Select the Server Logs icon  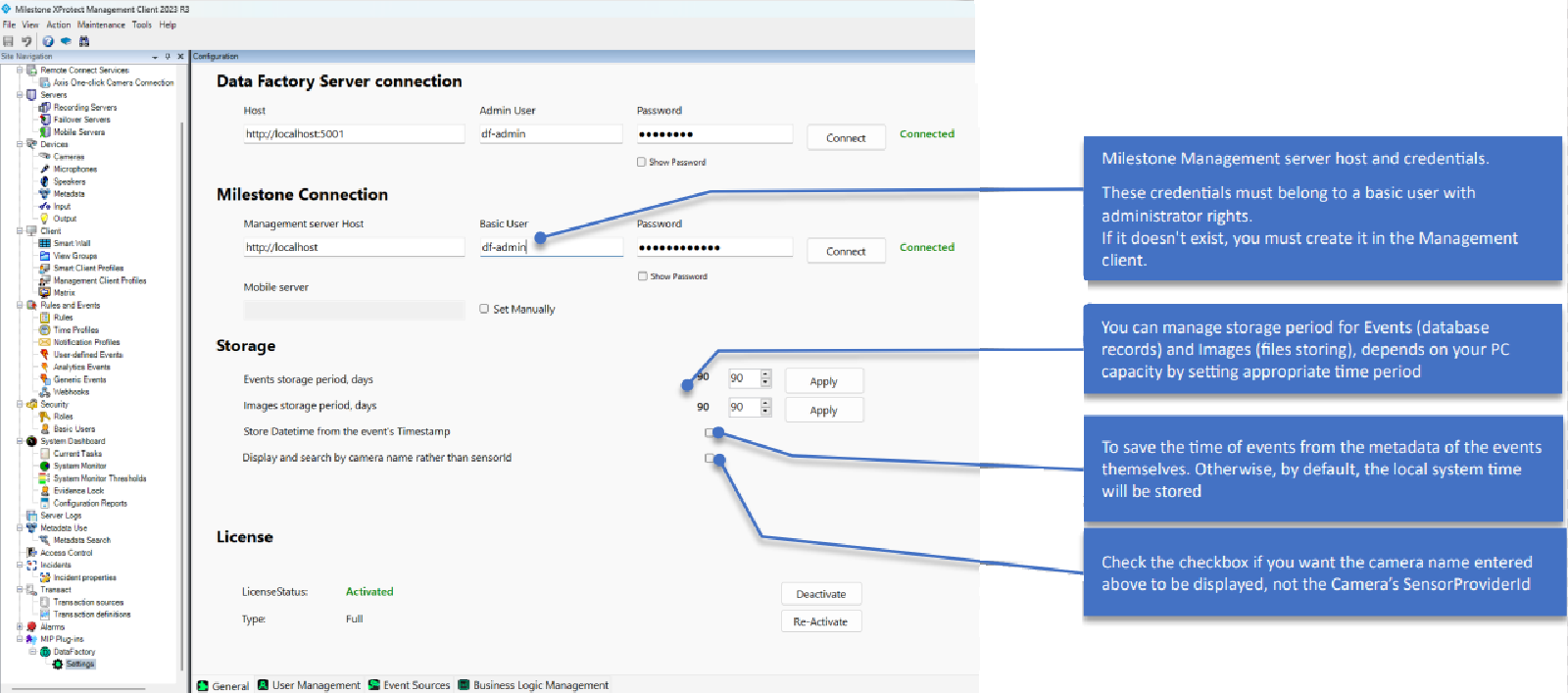pyautogui.click(x=32, y=516)
